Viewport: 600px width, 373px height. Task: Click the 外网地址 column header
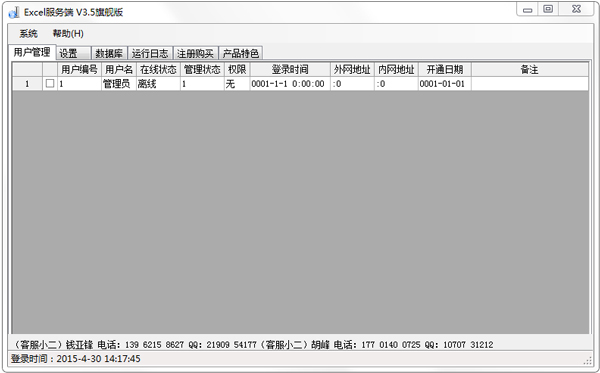(x=352, y=70)
